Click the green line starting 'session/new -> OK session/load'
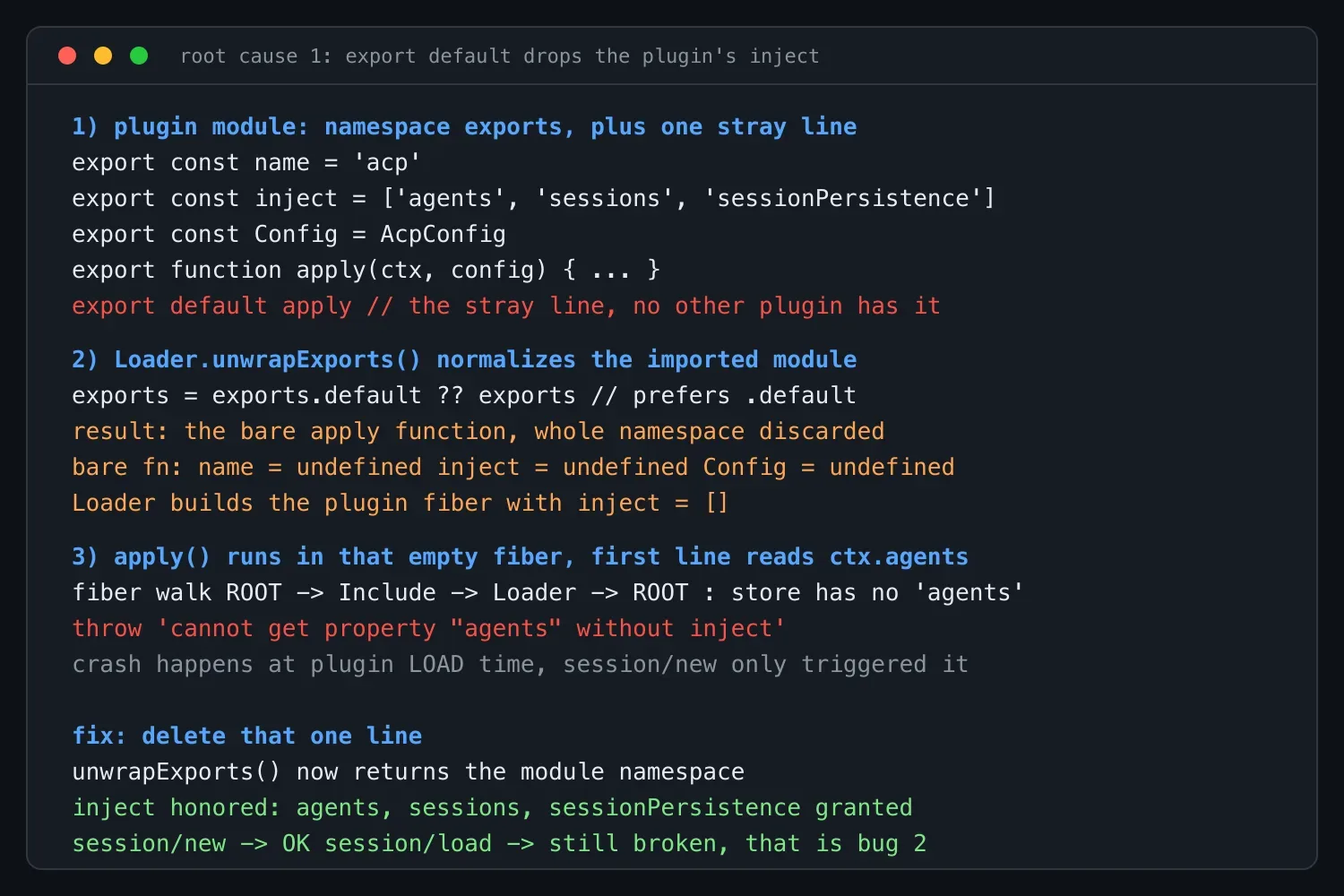 (x=499, y=844)
